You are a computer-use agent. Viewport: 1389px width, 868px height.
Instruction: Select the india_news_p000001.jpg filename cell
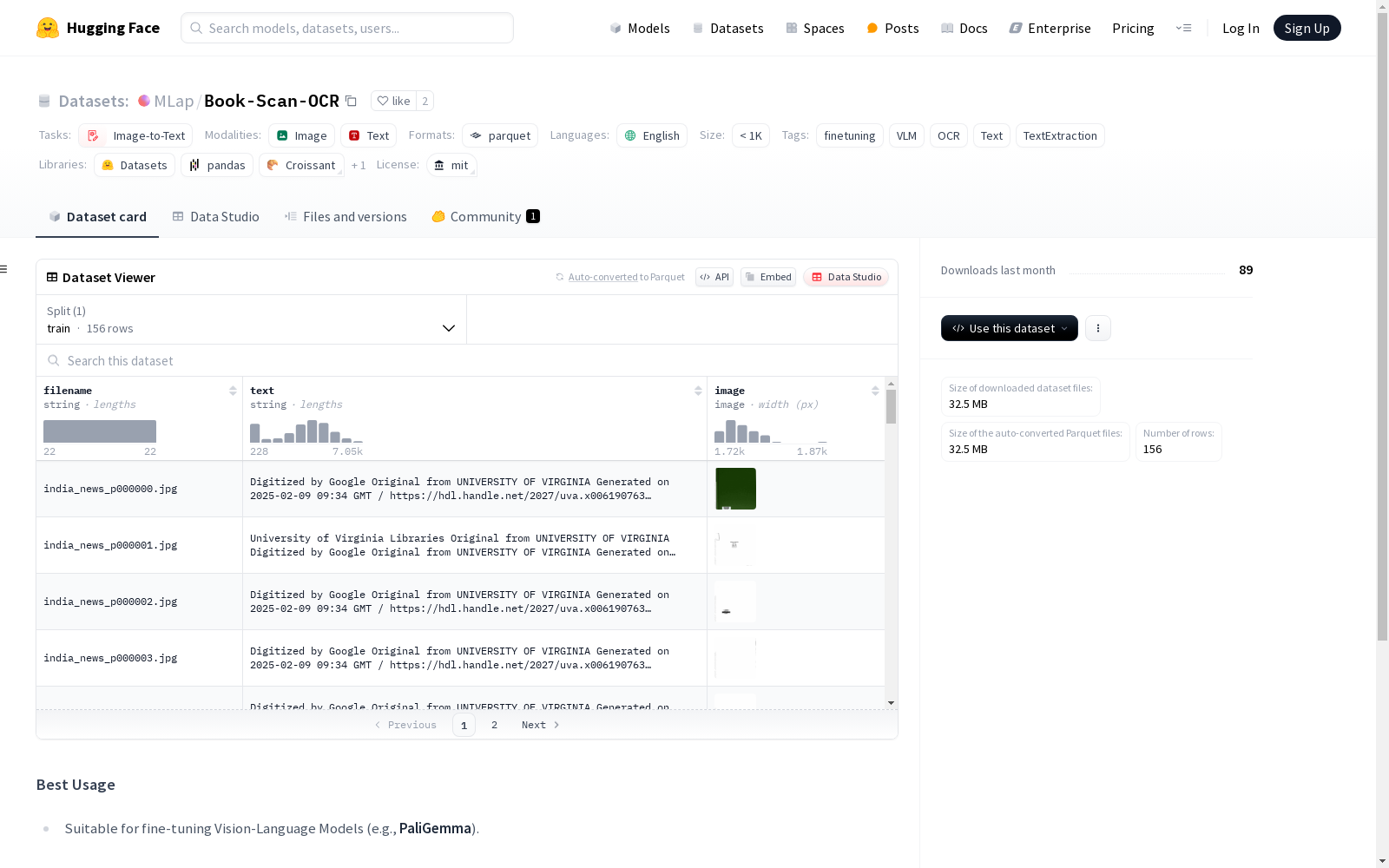(139, 545)
